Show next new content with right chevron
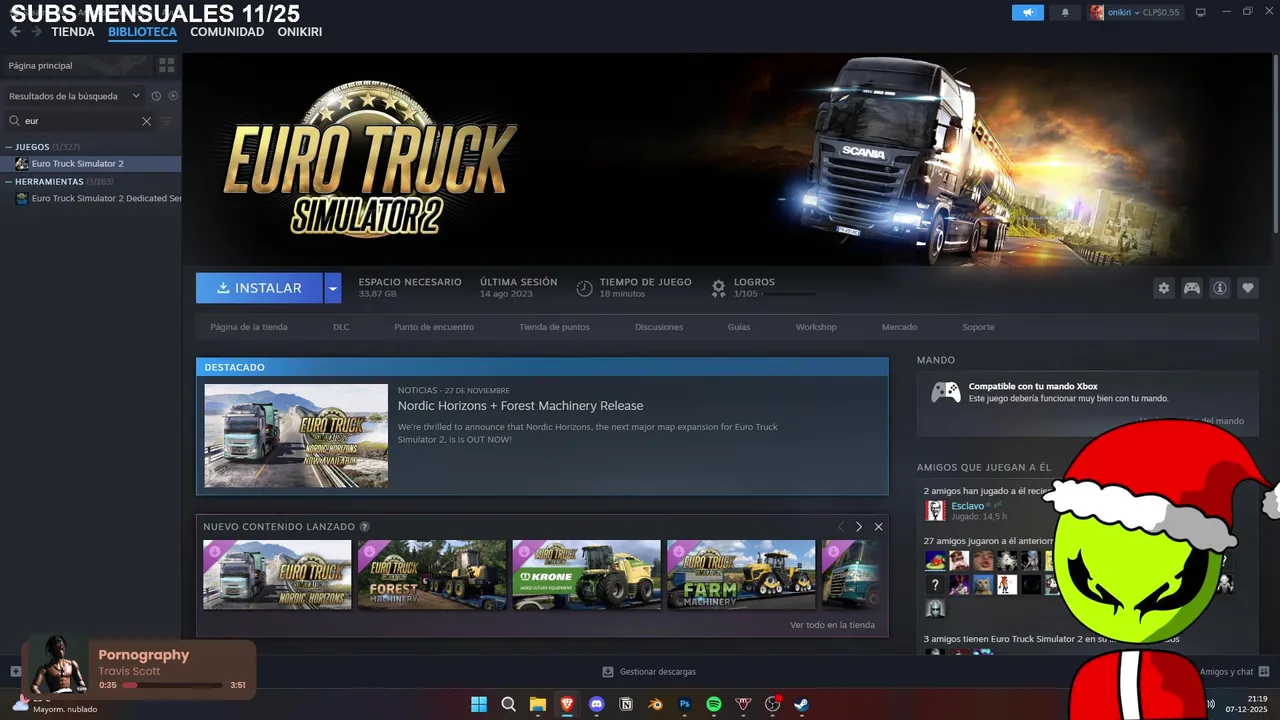This screenshot has height=720, width=1280. (858, 527)
